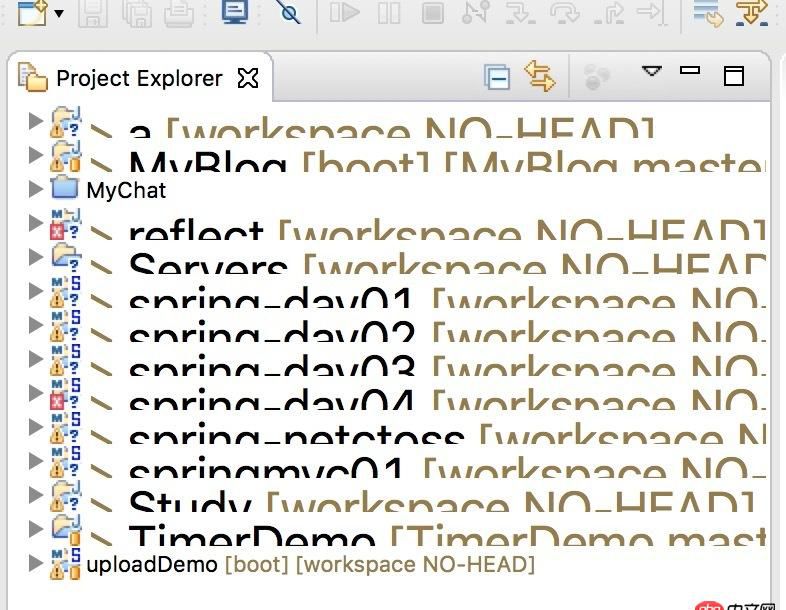Open the View Menu triangle
This screenshot has height=610, width=786.
point(652,71)
